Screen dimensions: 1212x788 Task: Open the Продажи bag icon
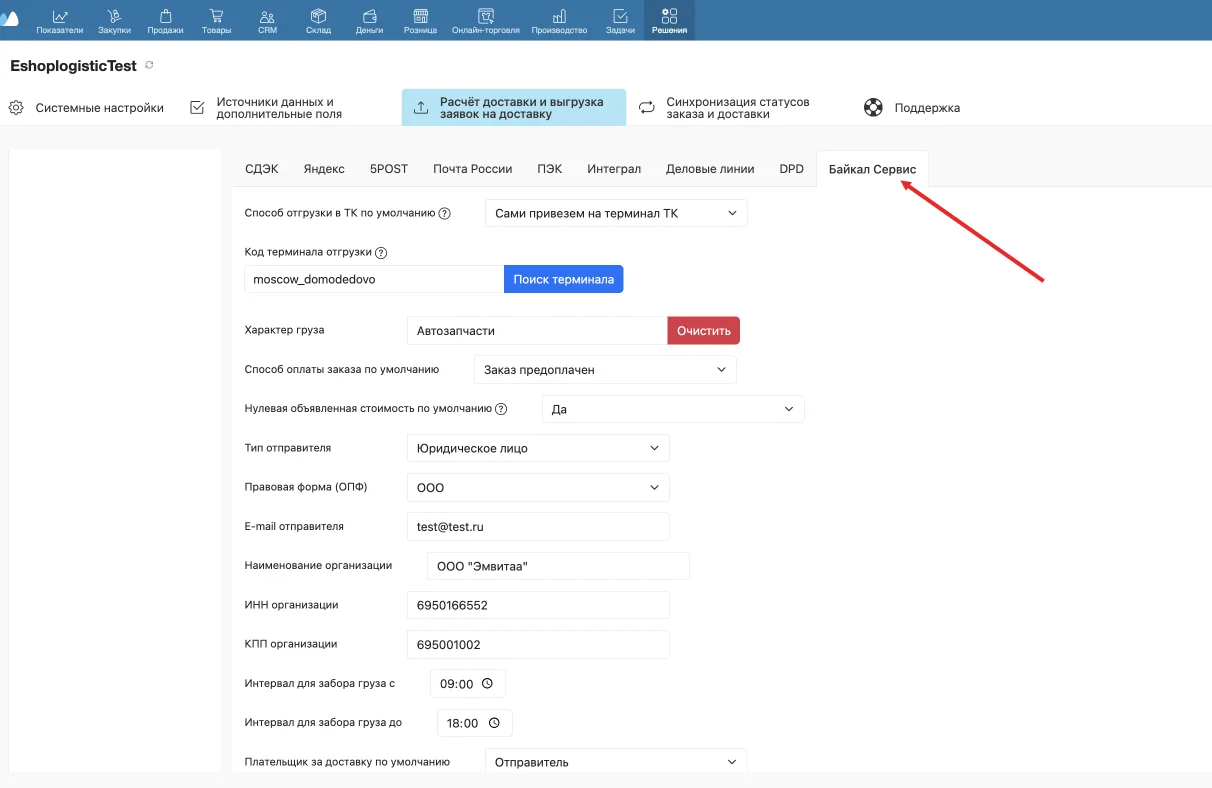click(165, 16)
